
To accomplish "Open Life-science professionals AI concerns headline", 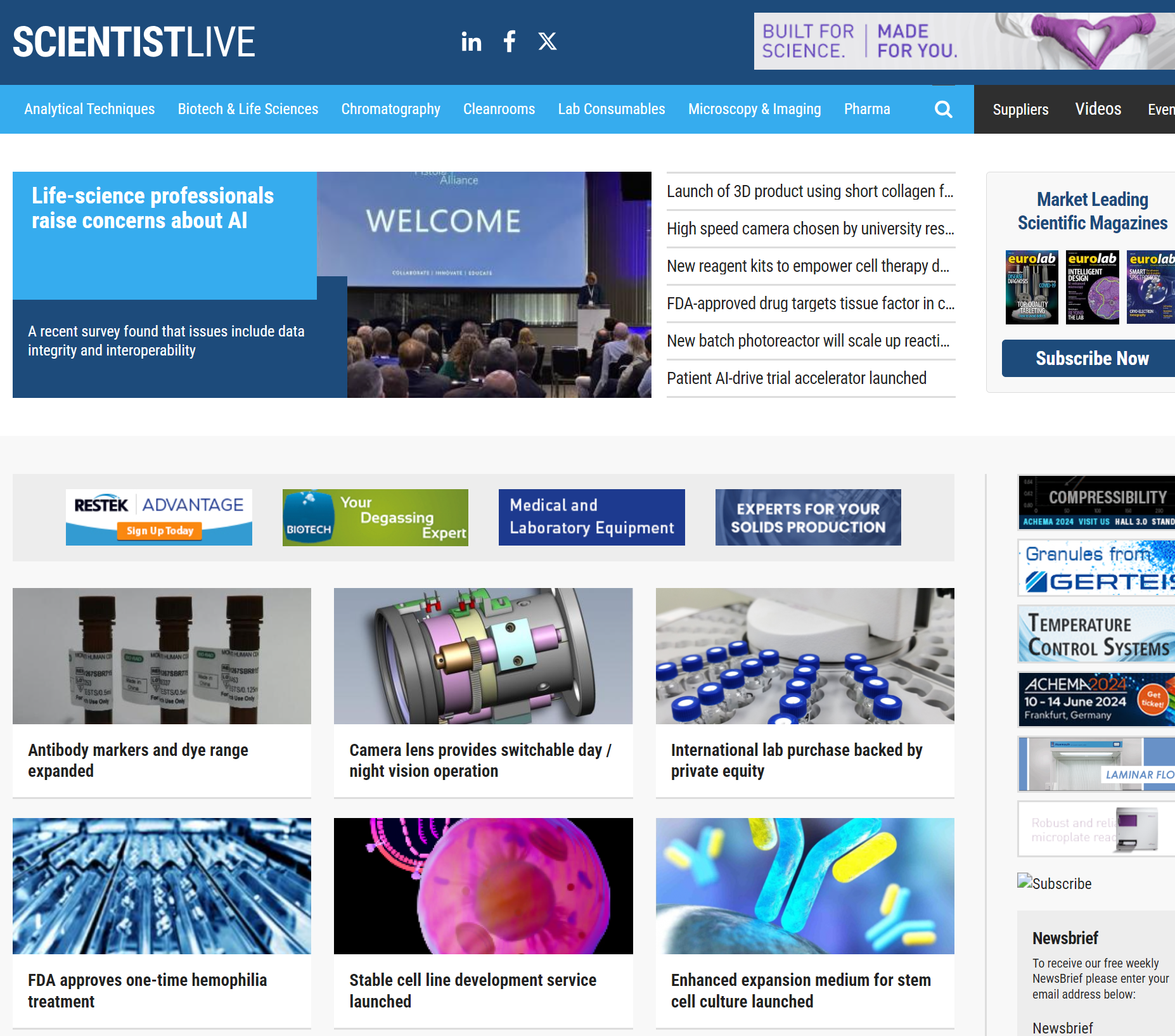I will point(153,208).
